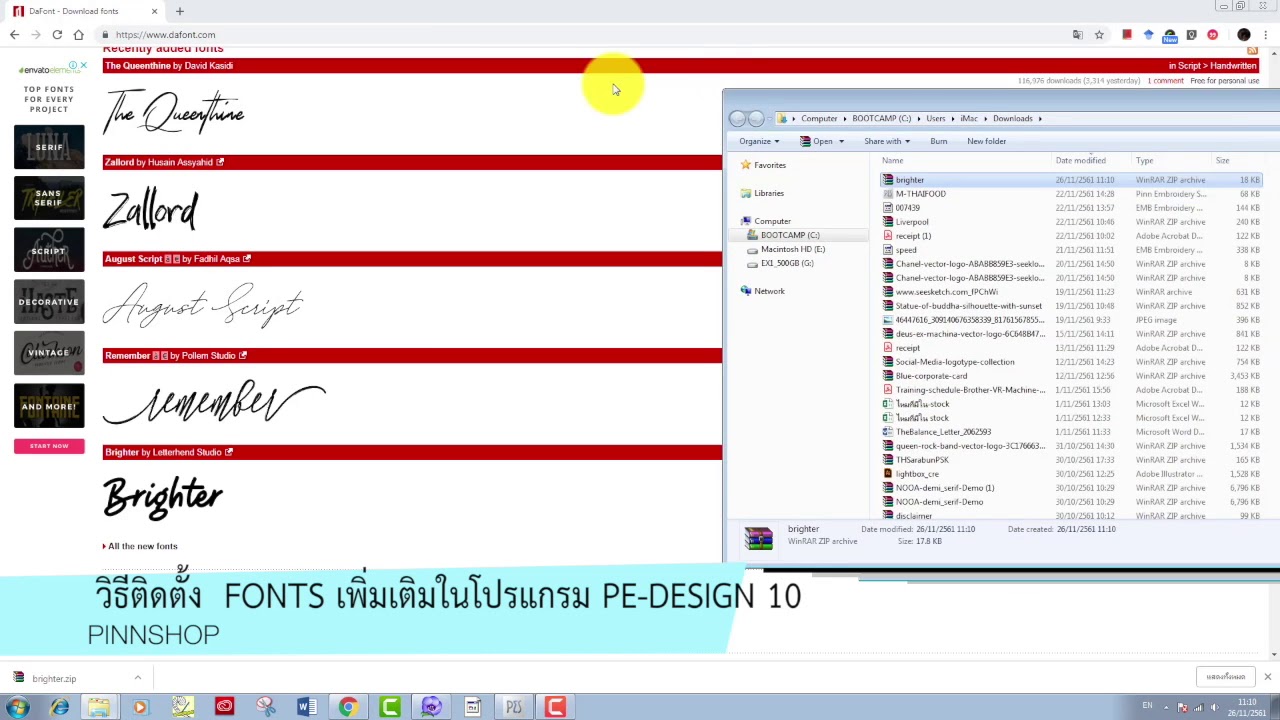Click the Show all downloads button
Image resolution: width=1280 pixels, height=720 pixels.
tap(1225, 677)
